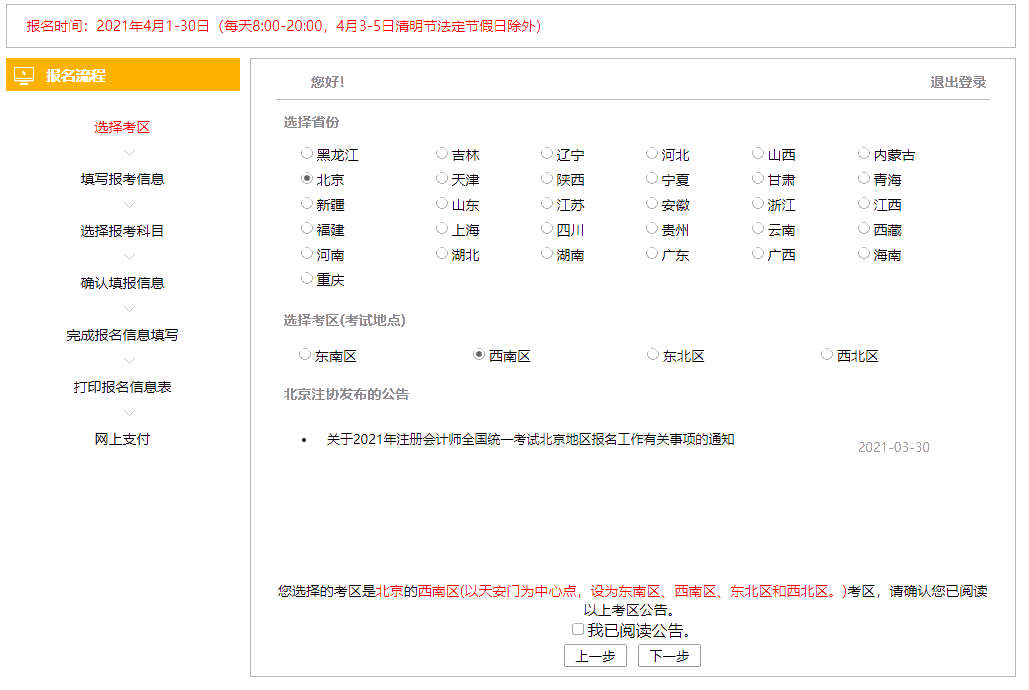This screenshot has width=1029, height=690.
Task: Click the 退出登录 link
Action: [x=958, y=82]
